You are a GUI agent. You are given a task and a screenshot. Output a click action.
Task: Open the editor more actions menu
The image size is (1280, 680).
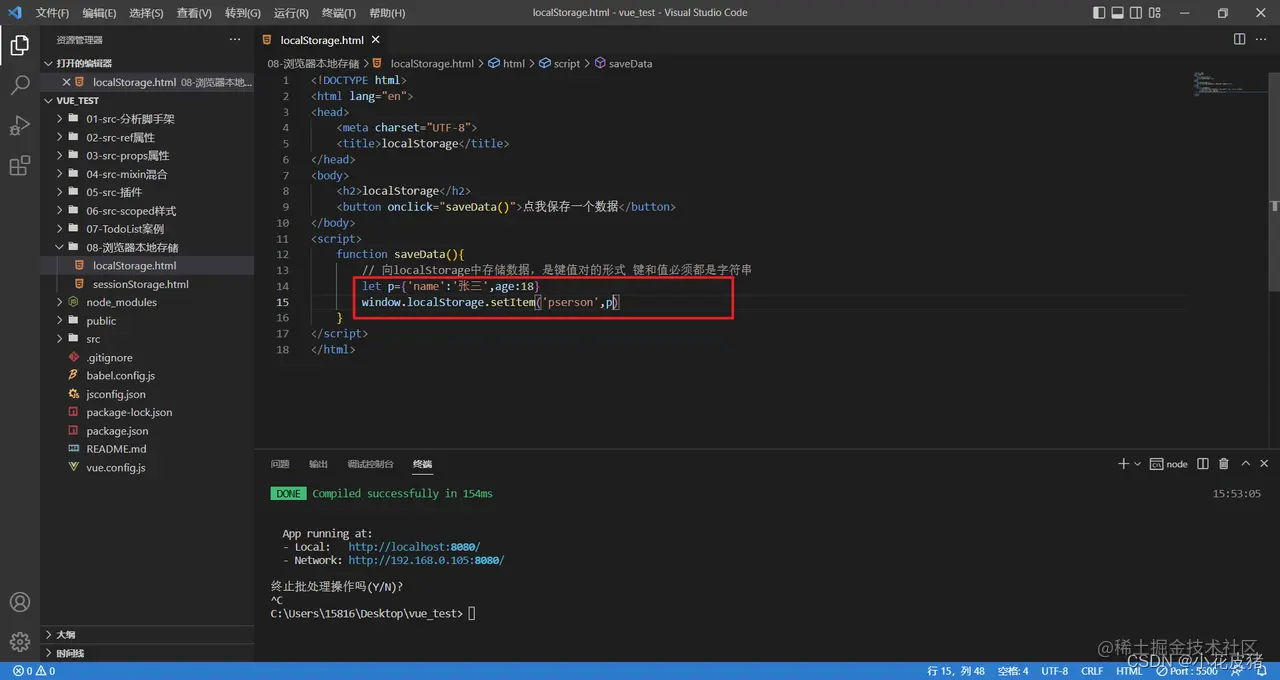tap(1262, 40)
